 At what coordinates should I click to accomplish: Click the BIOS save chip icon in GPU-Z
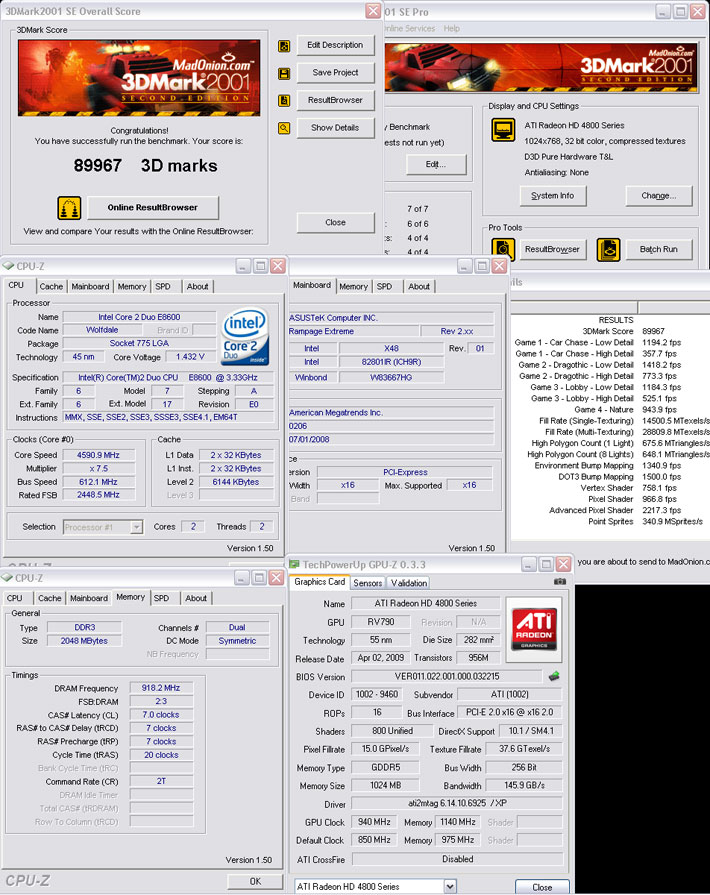(x=554, y=676)
